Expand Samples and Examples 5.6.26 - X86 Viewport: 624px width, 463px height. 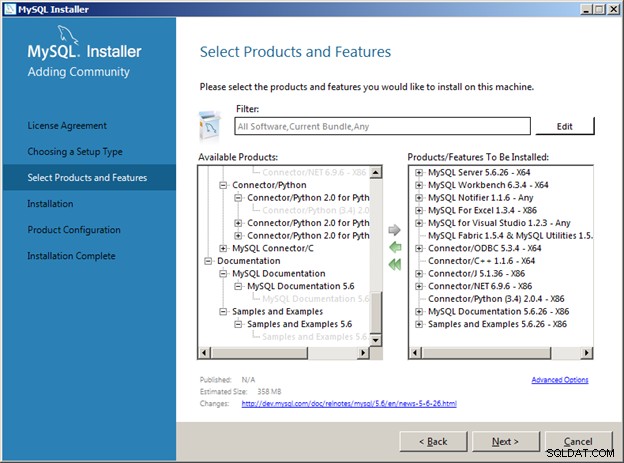(419, 324)
